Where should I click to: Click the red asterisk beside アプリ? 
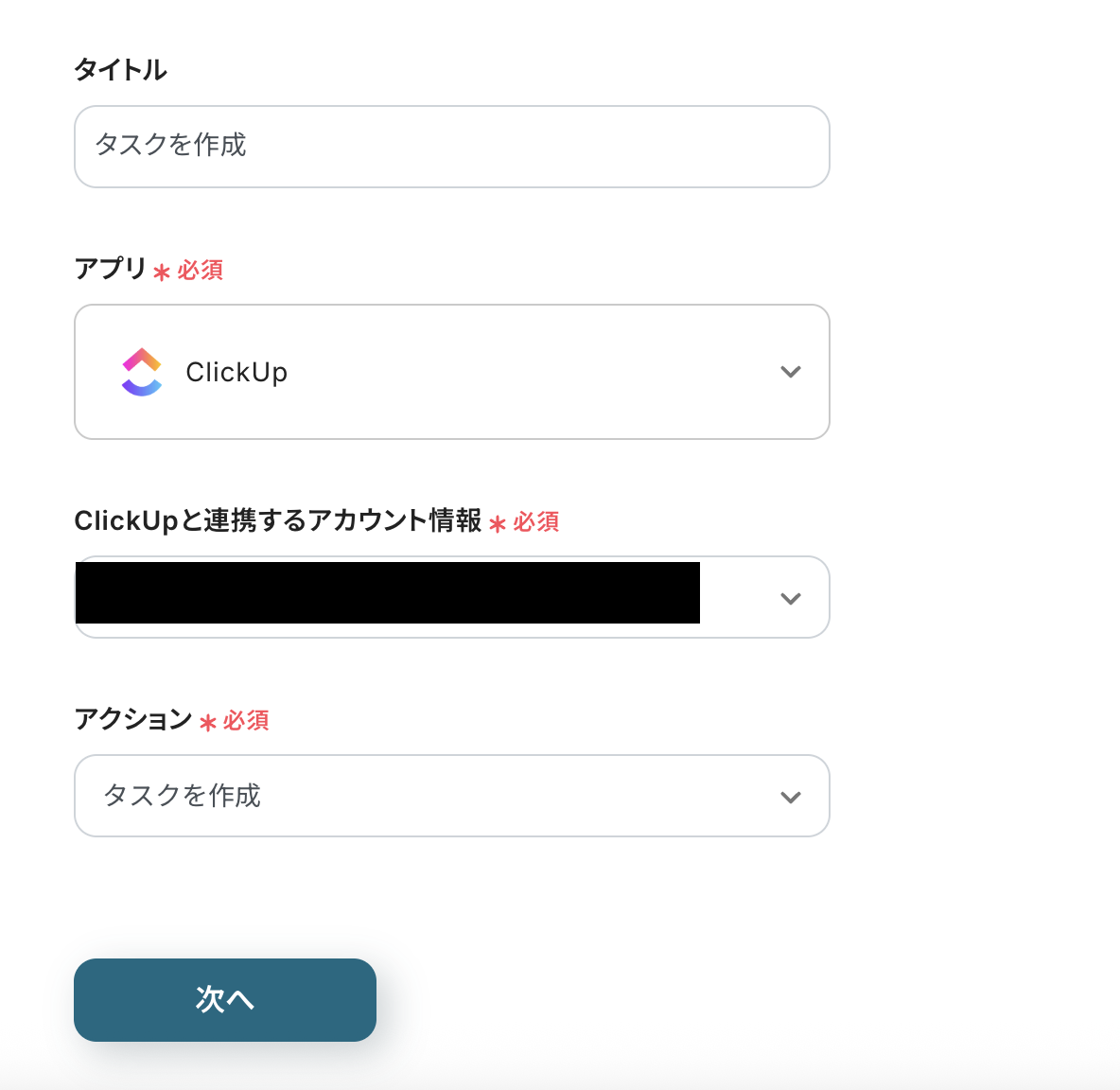[x=162, y=272]
